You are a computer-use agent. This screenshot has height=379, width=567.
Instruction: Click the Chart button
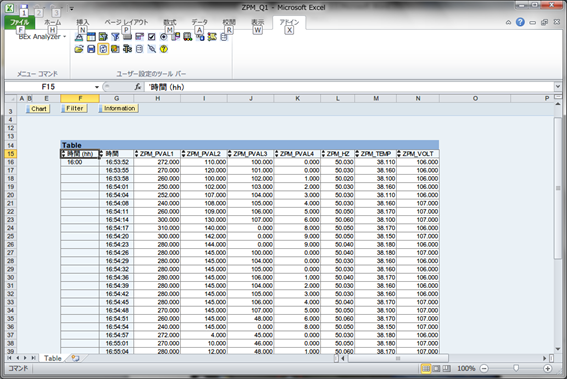point(38,108)
